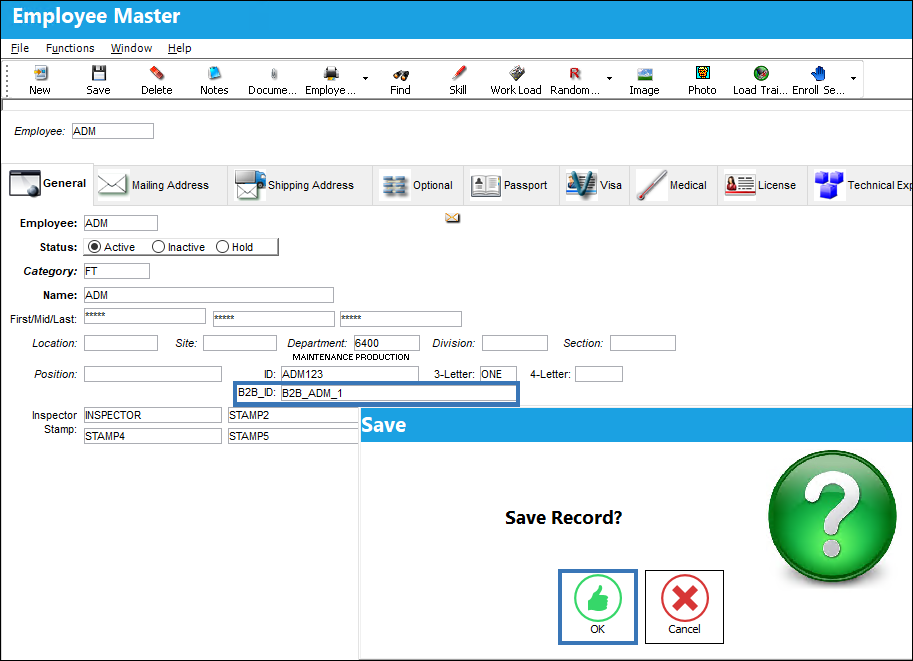Click the B2B_ID input field
The height and width of the screenshot is (661, 913).
point(399,393)
